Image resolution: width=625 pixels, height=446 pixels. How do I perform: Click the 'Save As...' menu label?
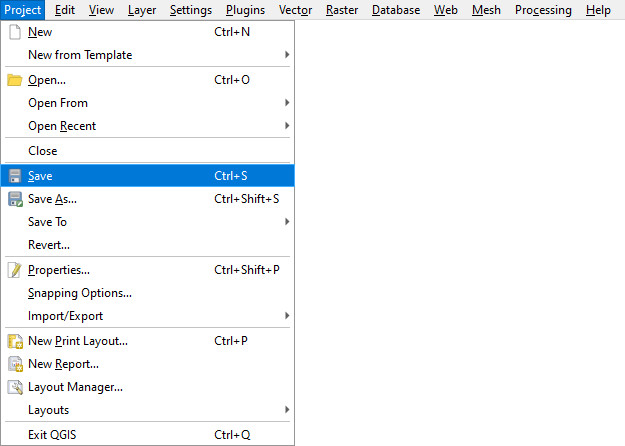52,199
